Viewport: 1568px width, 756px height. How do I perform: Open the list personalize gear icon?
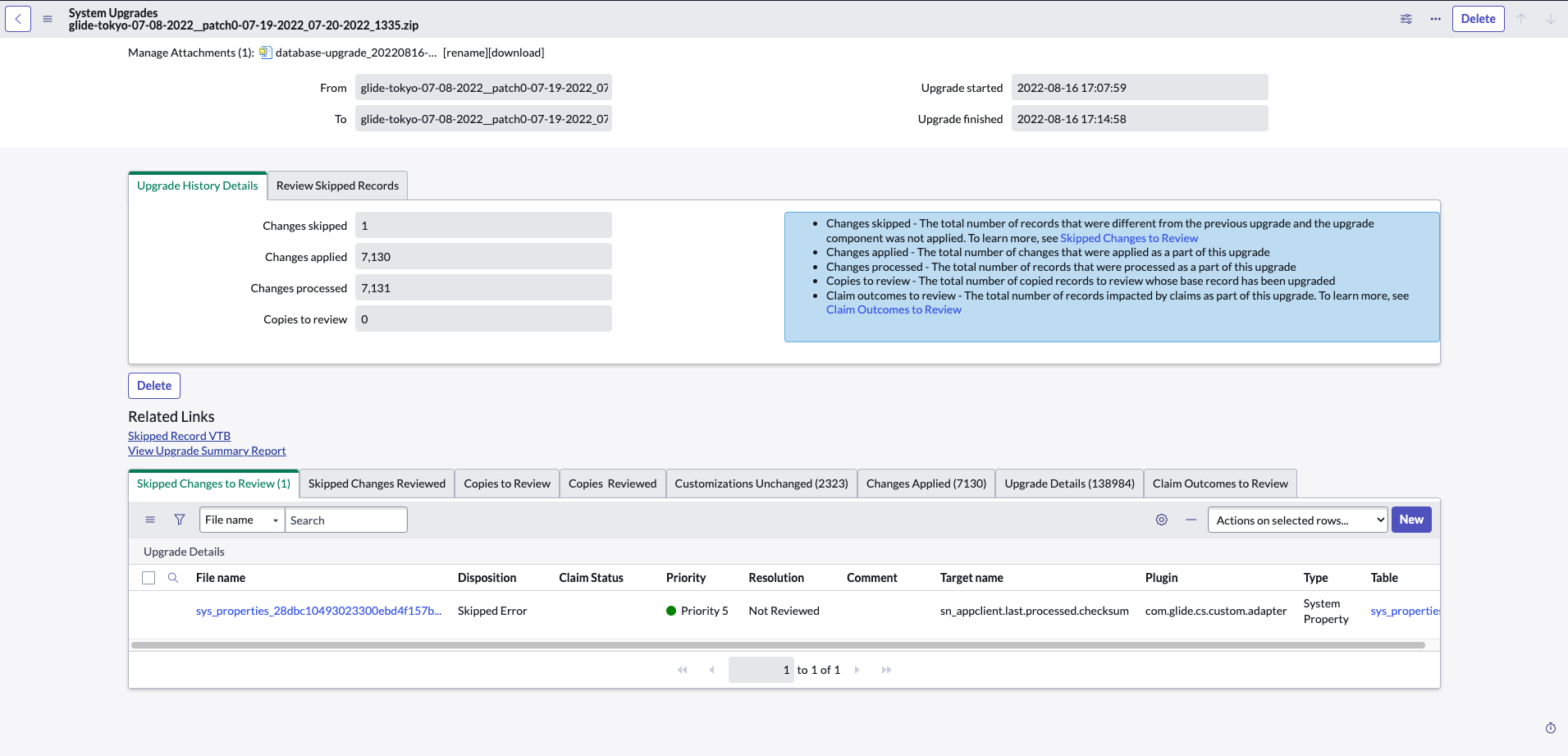[1161, 520]
